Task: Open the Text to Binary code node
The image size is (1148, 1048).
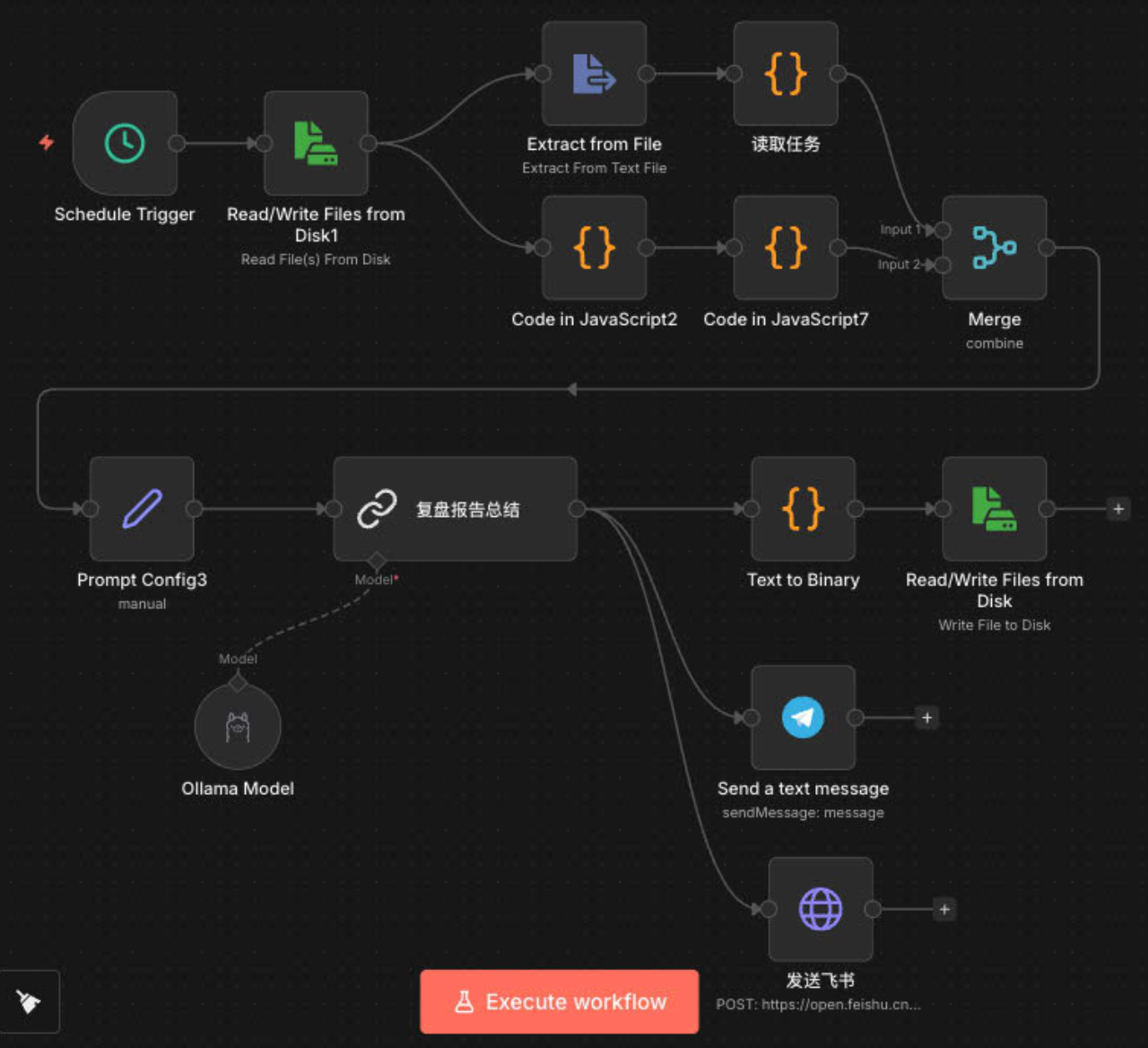Action: tap(803, 509)
